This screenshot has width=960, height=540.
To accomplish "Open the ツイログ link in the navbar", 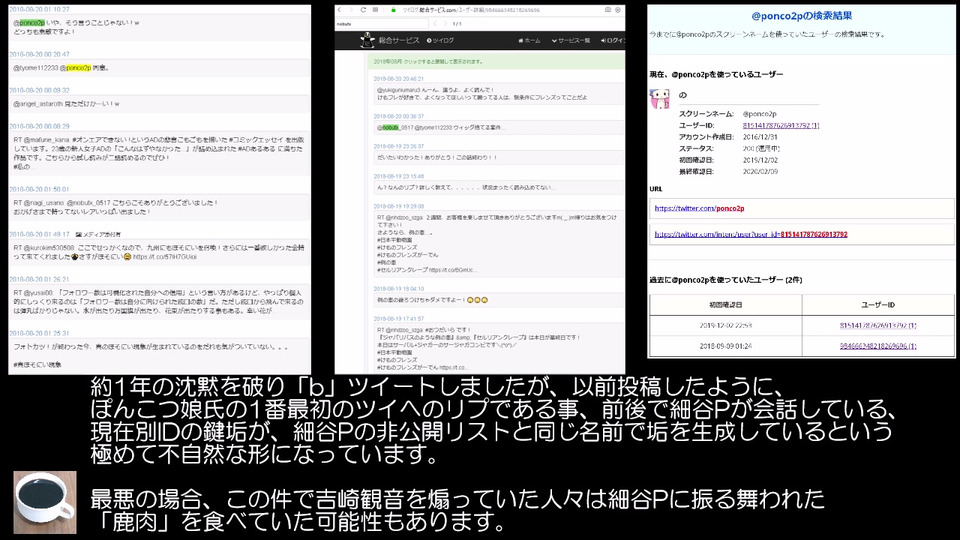I will click(440, 40).
